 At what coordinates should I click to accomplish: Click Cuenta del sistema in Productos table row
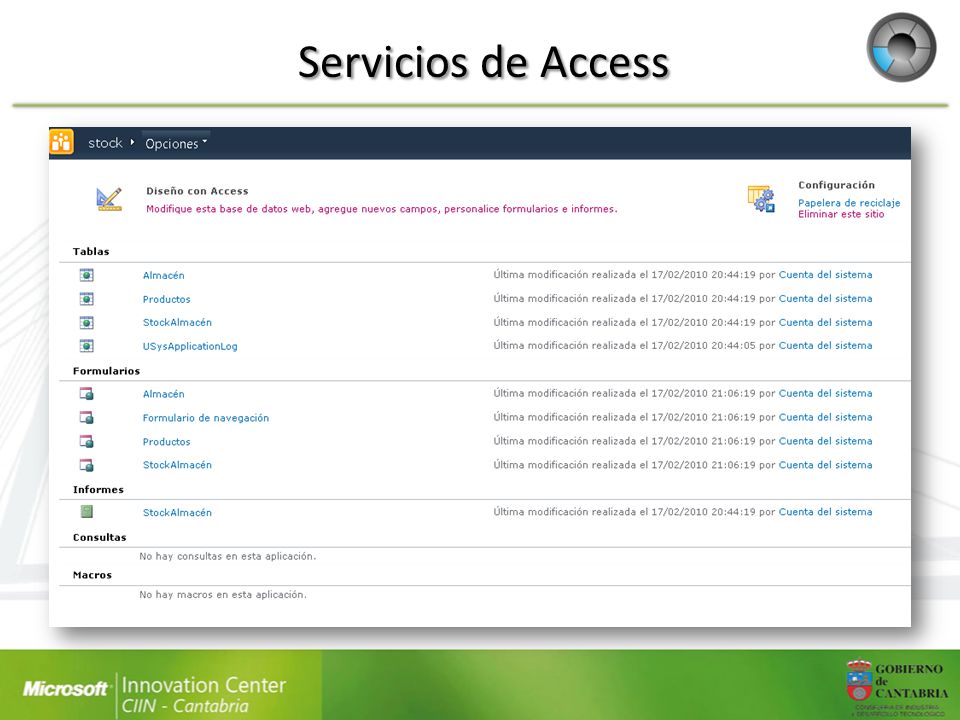(825, 299)
